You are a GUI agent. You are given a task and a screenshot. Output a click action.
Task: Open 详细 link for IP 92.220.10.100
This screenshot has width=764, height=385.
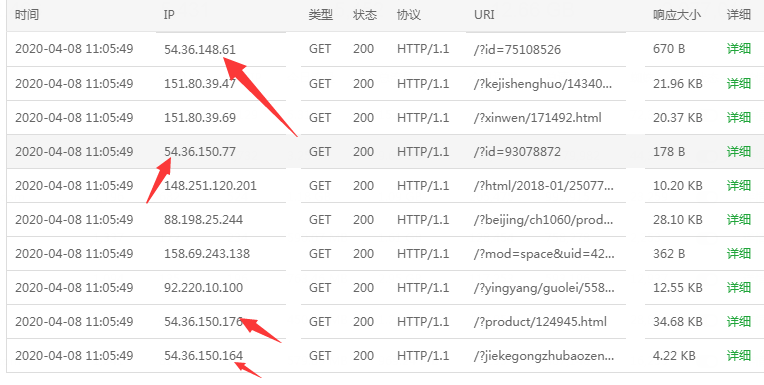pyautogui.click(x=739, y=288)
